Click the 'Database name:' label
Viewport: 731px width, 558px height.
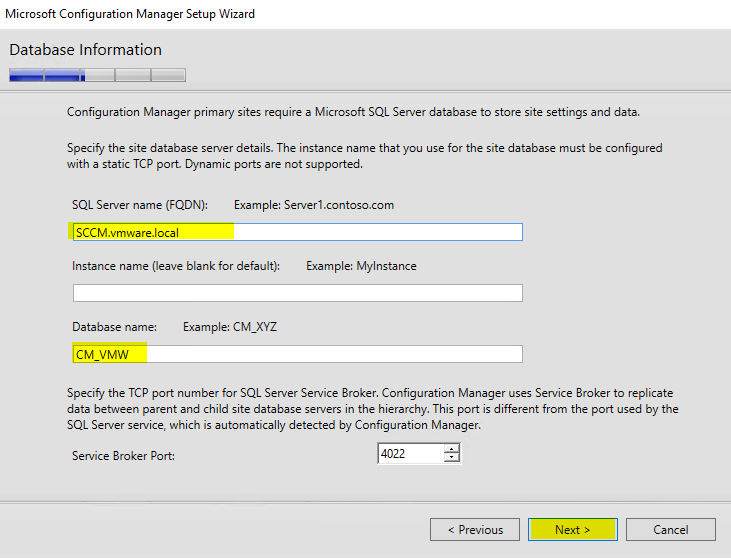pos(115,327)
